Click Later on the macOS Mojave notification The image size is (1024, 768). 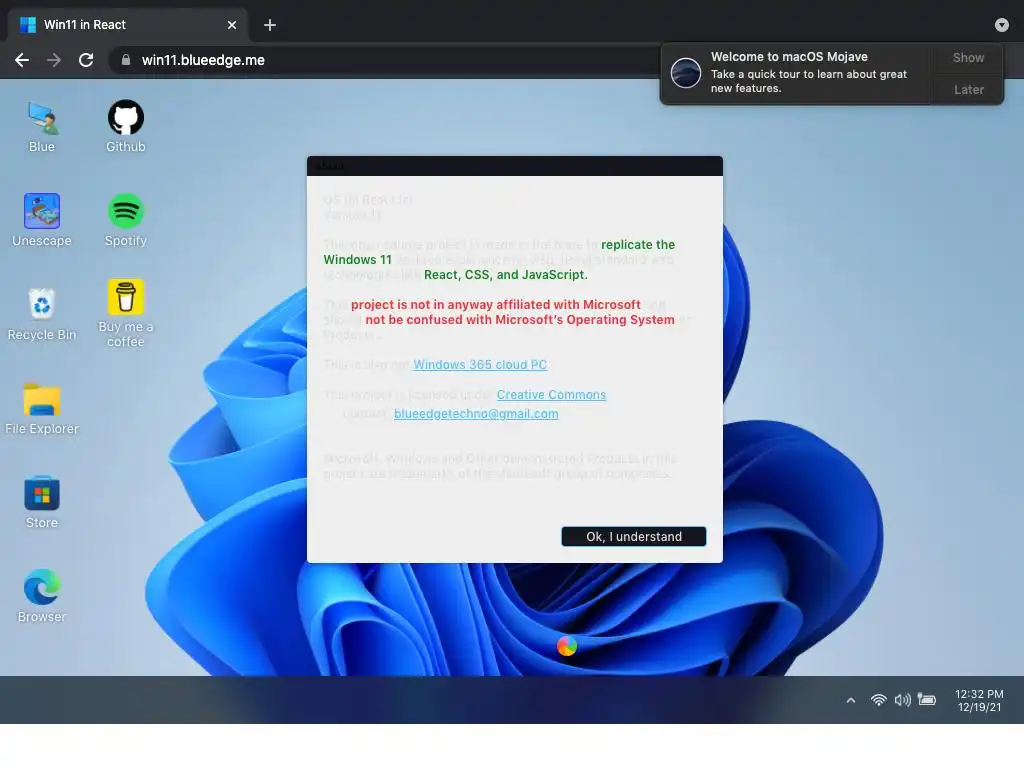coord(968,89)
